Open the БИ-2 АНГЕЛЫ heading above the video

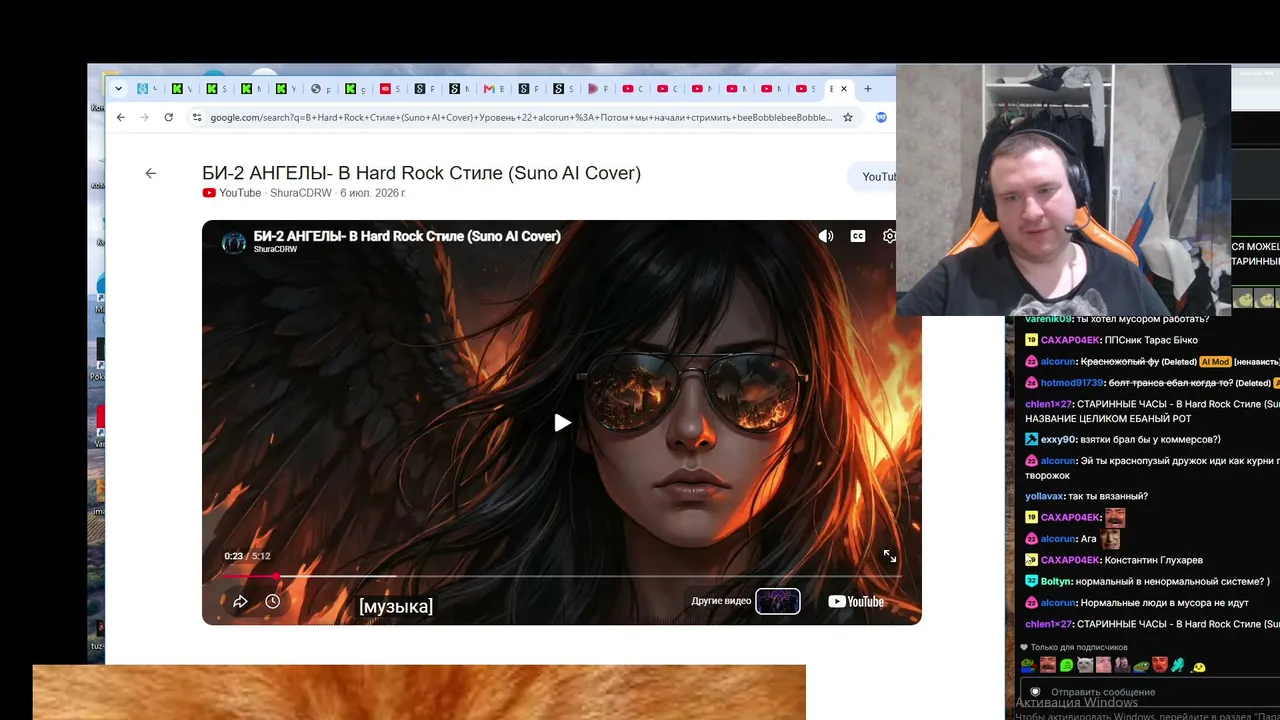421,173
